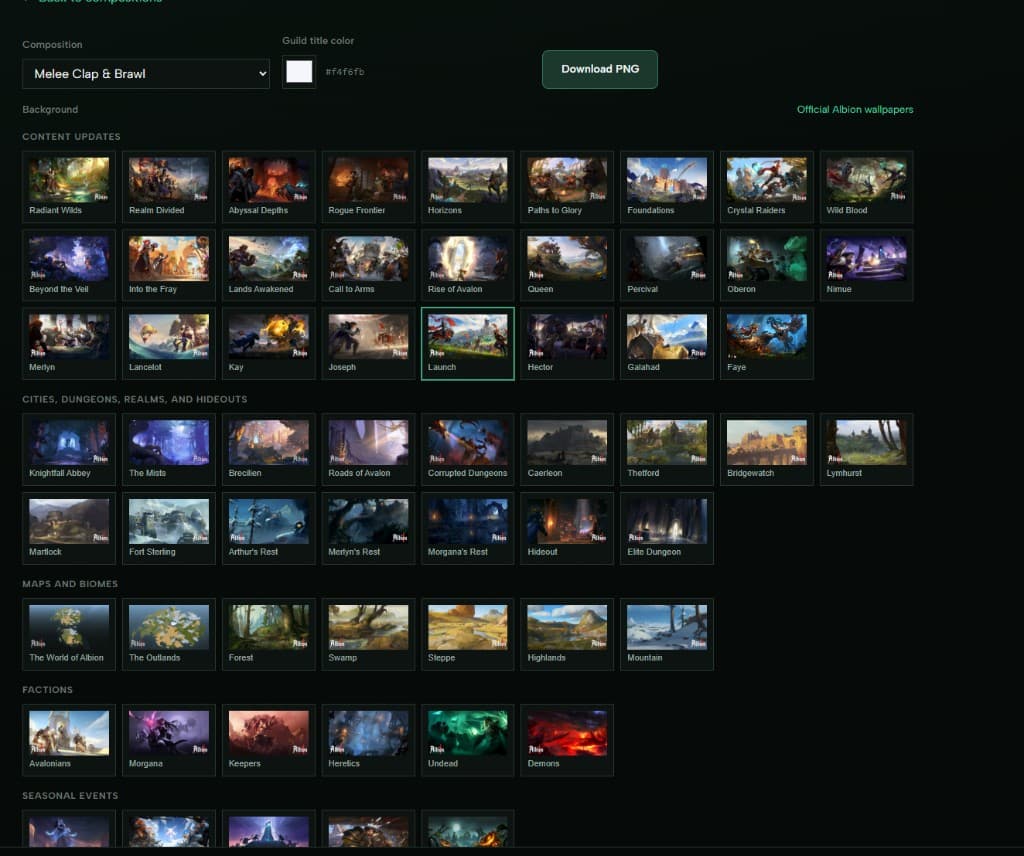Select the Mountain biome background

click(667, 634)
